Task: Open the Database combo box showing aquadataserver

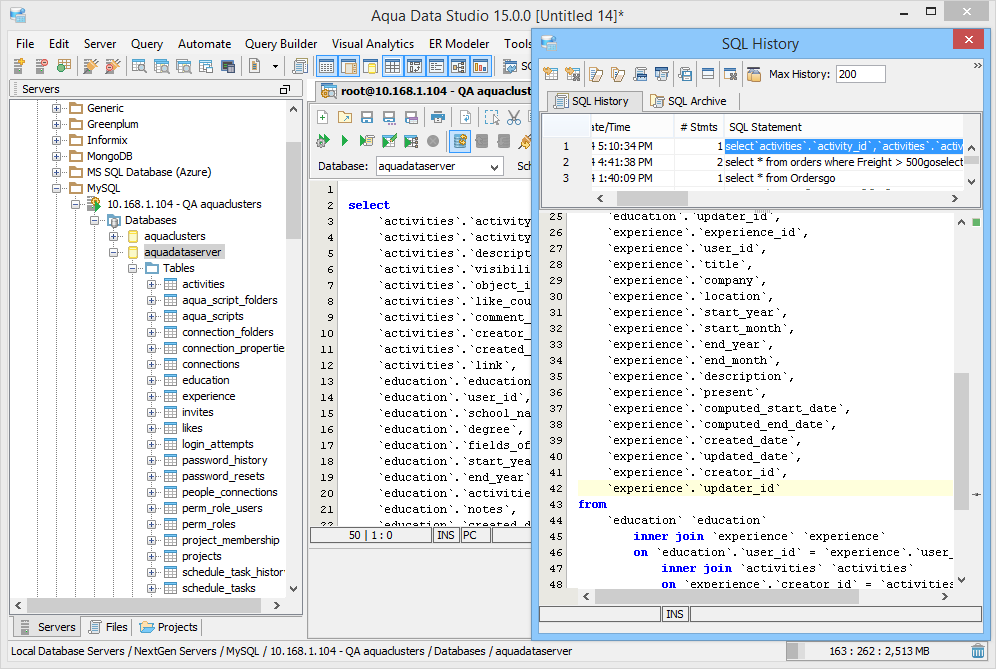Action: point(439,166)
